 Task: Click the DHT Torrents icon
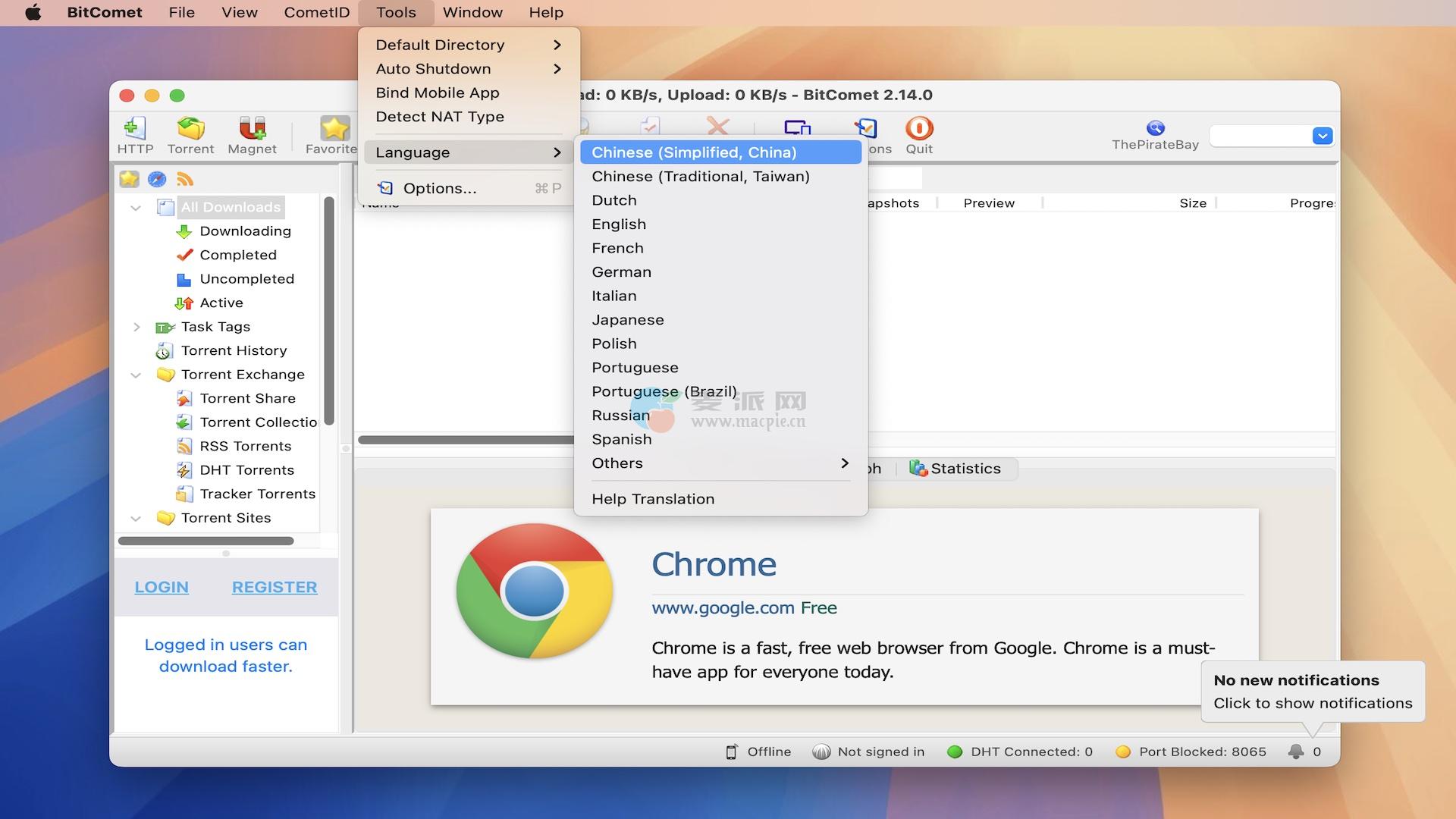click(x=184, y=470)
